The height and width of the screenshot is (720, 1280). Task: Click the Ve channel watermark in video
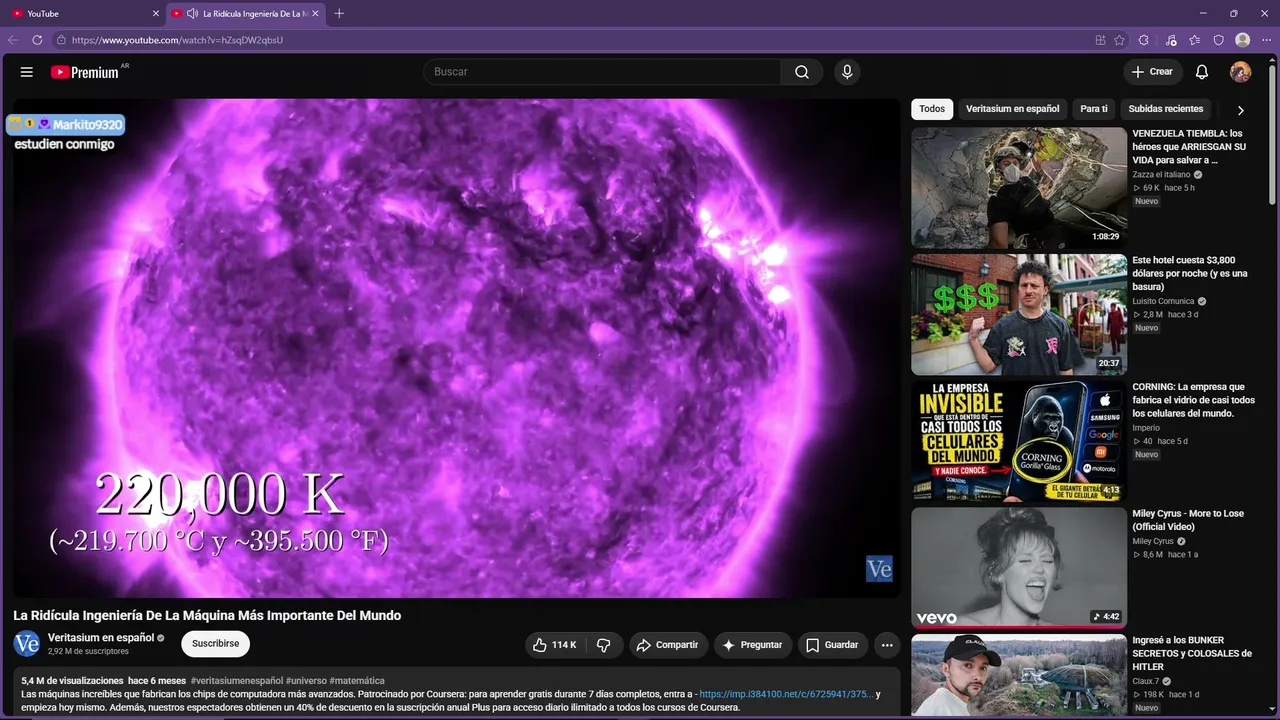[879, 569]
